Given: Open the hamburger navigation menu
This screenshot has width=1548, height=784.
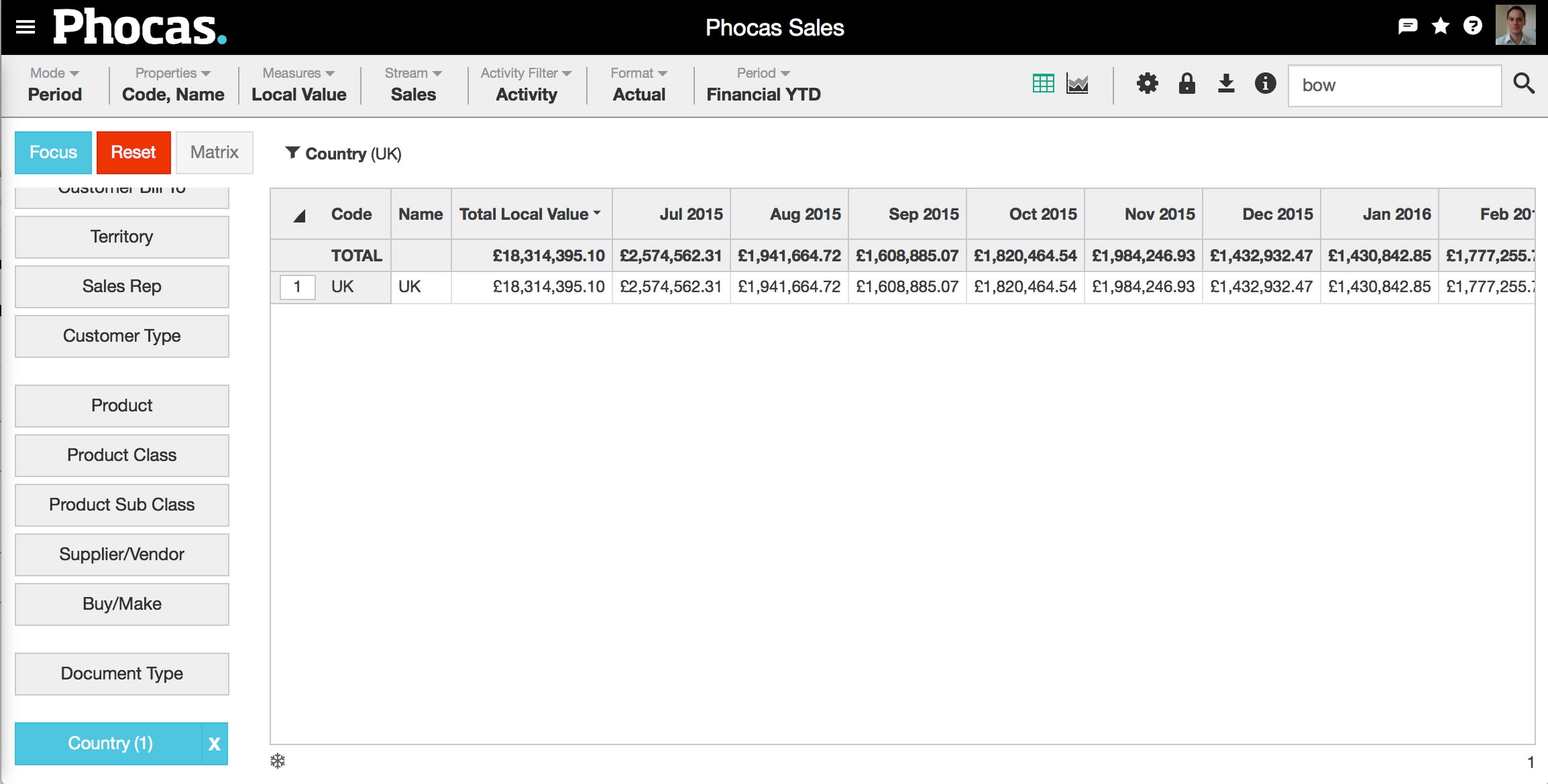Looking at the screenshot, I should [x=26, y=27].
